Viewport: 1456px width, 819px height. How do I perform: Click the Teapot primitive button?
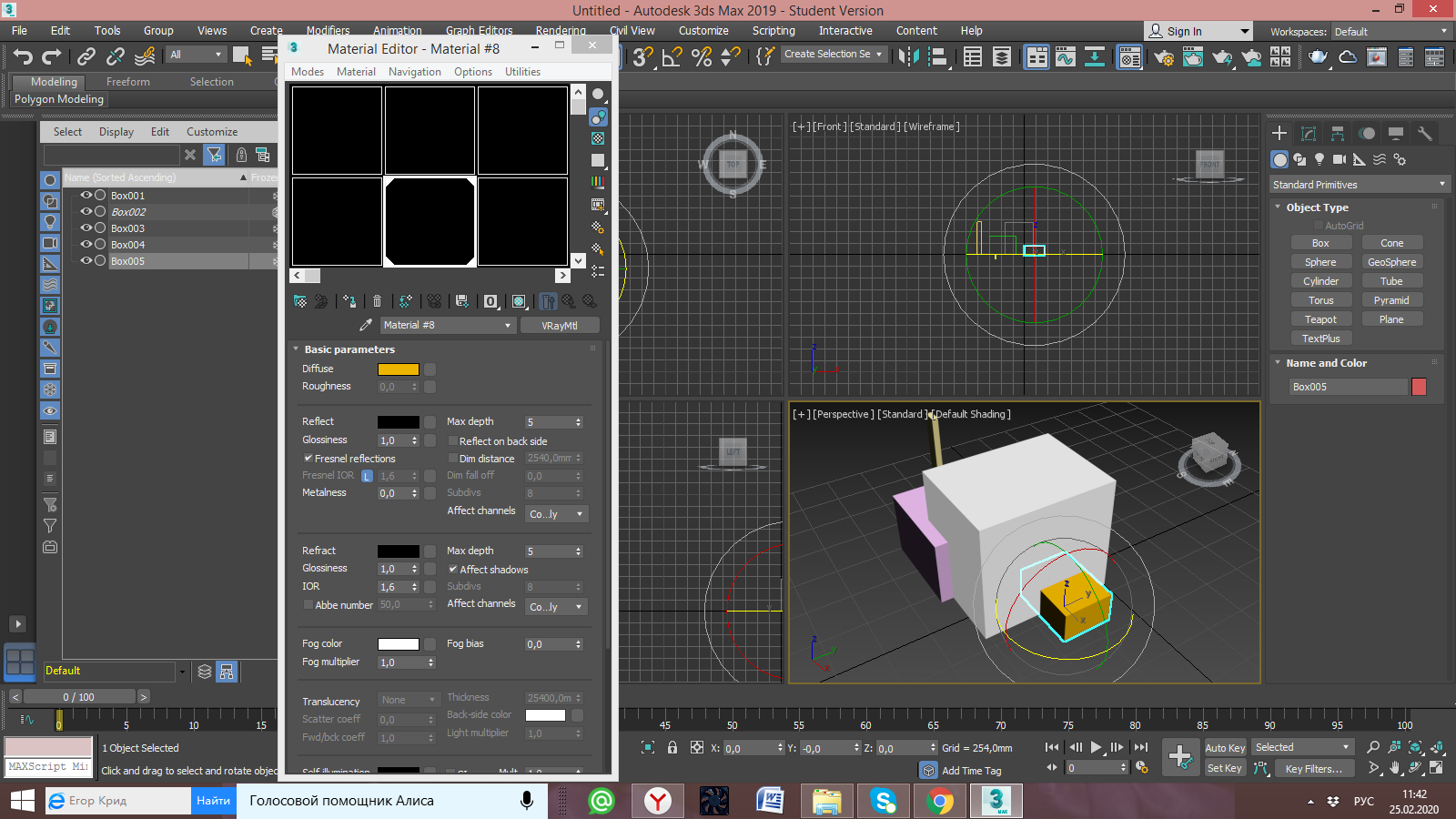pyautogui.click(x=1319, y=319)
